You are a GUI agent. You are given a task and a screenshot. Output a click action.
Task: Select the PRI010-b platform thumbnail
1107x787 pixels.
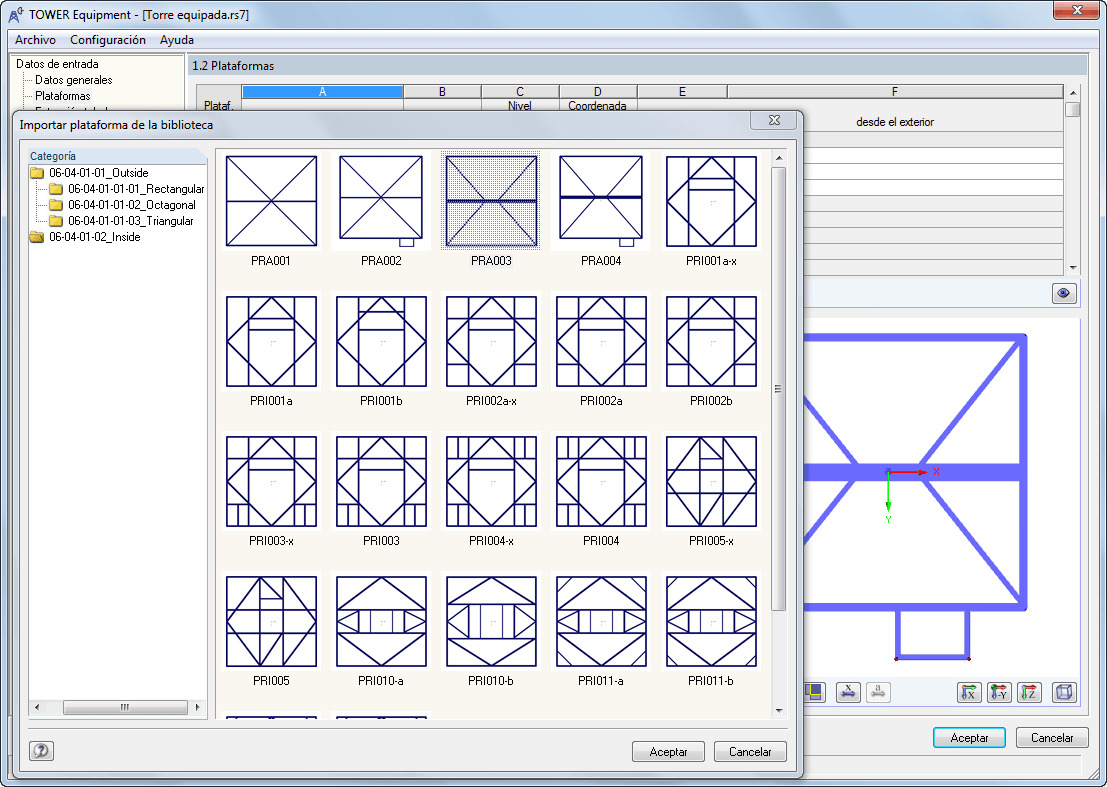click(x=491, y=622)
